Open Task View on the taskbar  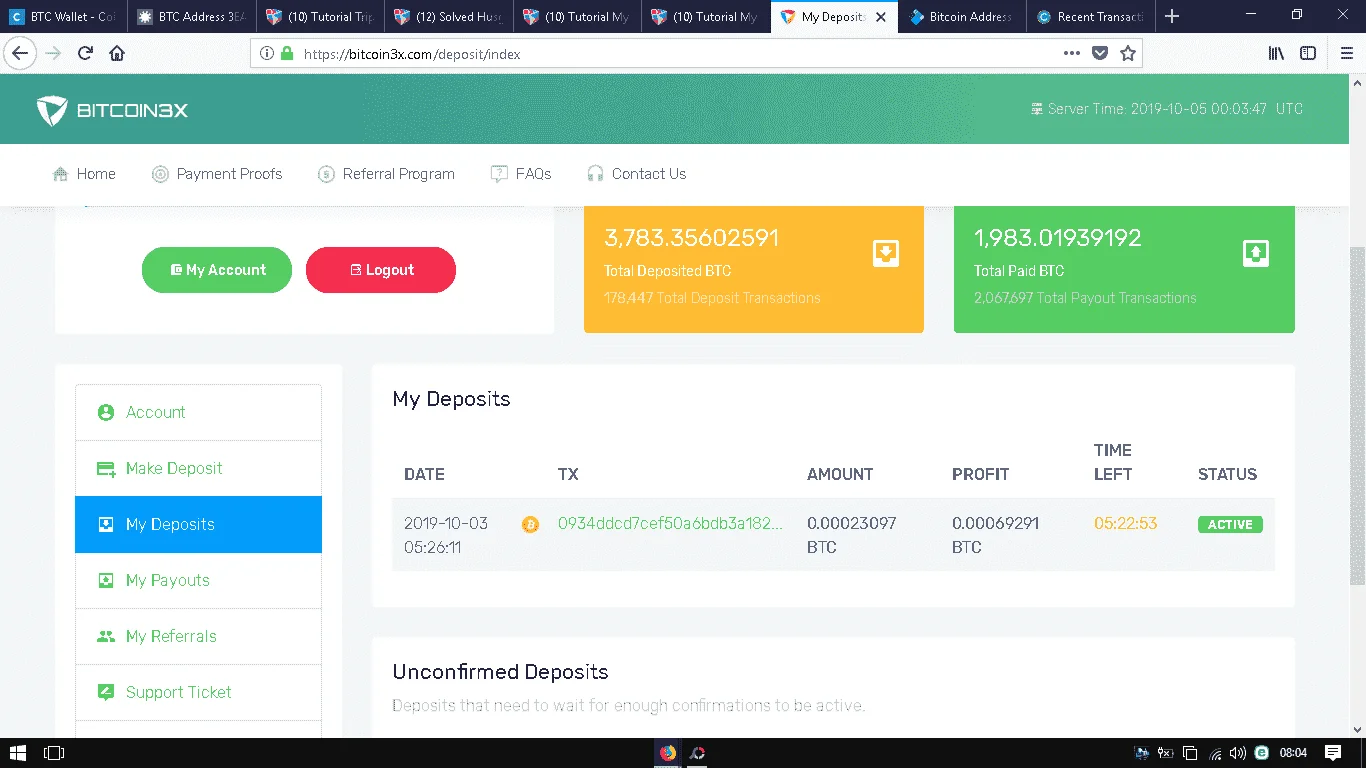(x=54, y=753)
